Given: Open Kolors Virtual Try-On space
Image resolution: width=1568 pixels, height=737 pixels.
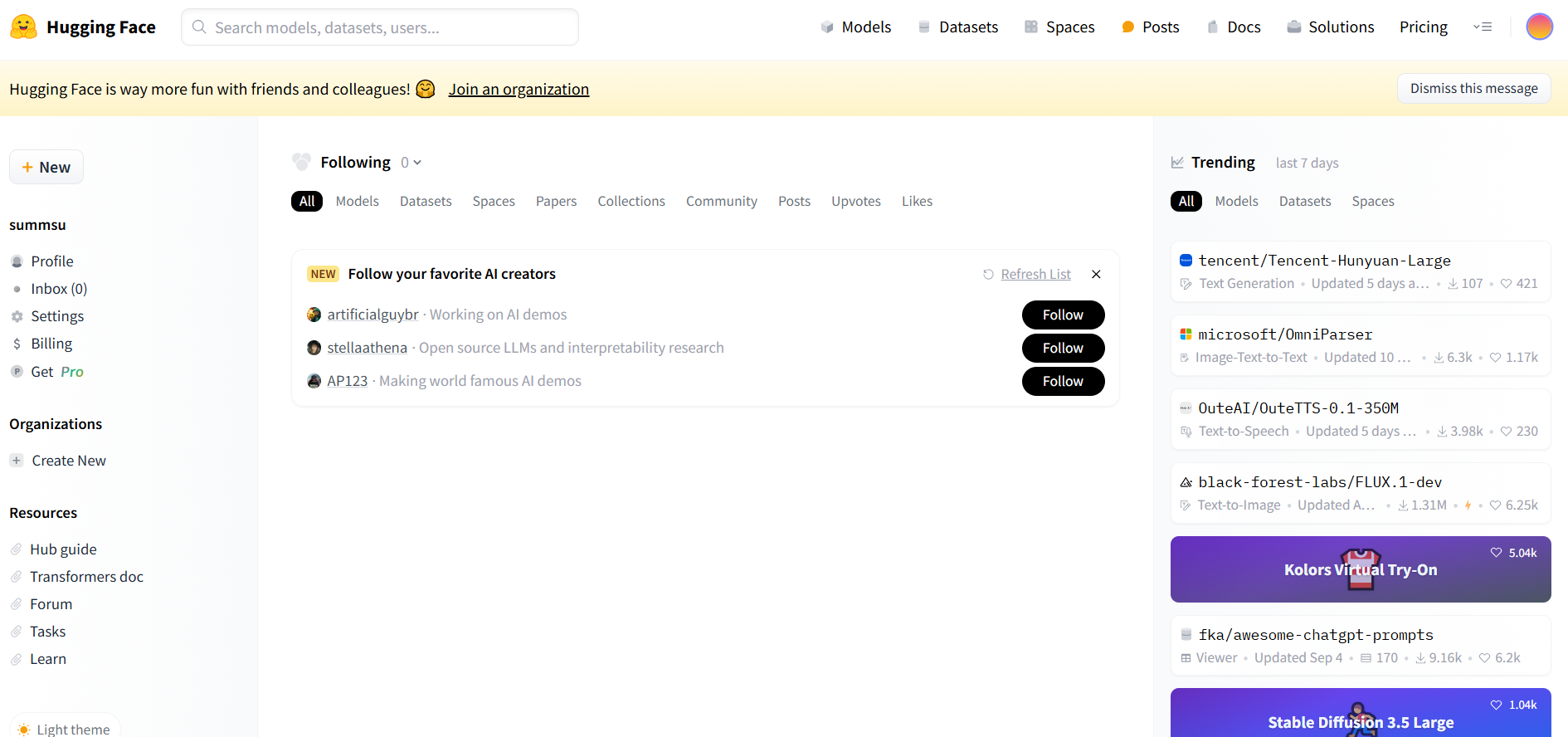Looking at the screenshot, I should 1361,569.
